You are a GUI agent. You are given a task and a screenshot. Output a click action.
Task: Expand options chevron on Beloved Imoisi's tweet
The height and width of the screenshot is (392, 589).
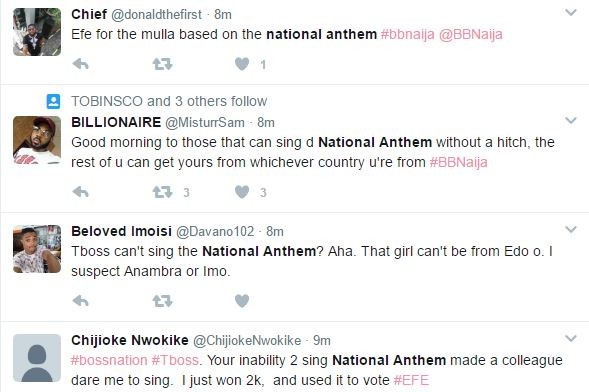[571, 229]
